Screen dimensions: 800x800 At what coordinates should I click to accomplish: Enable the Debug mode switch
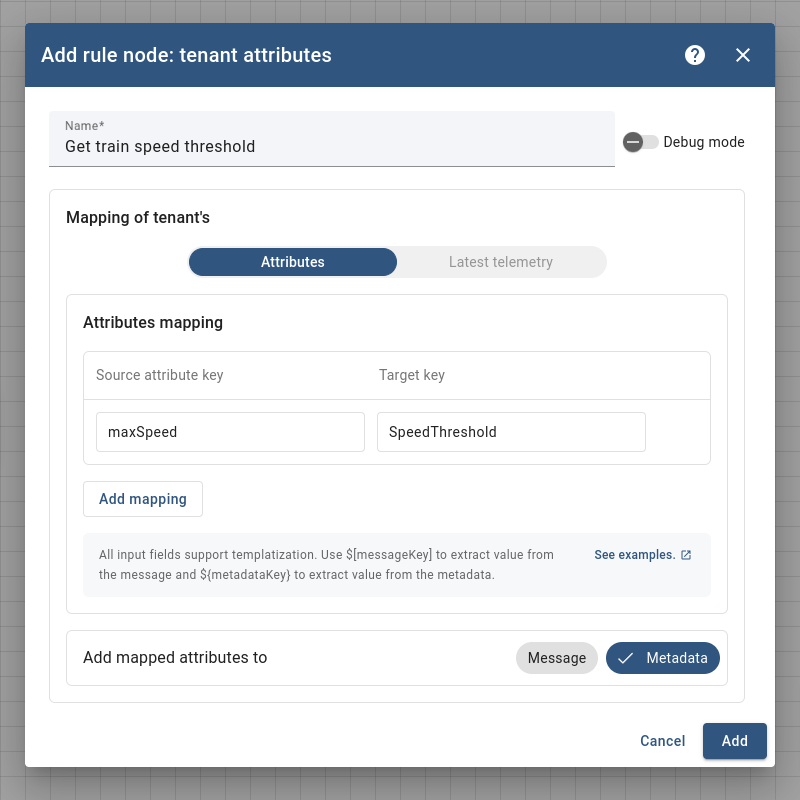tap(641, 142)
